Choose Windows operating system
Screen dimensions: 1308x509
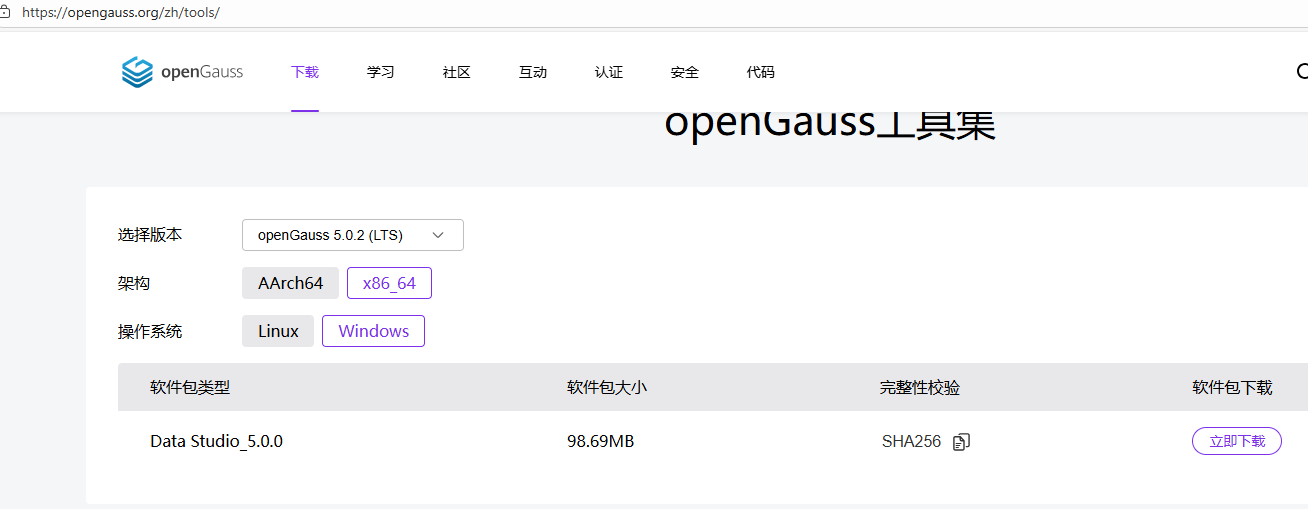[x=374, y=331]
